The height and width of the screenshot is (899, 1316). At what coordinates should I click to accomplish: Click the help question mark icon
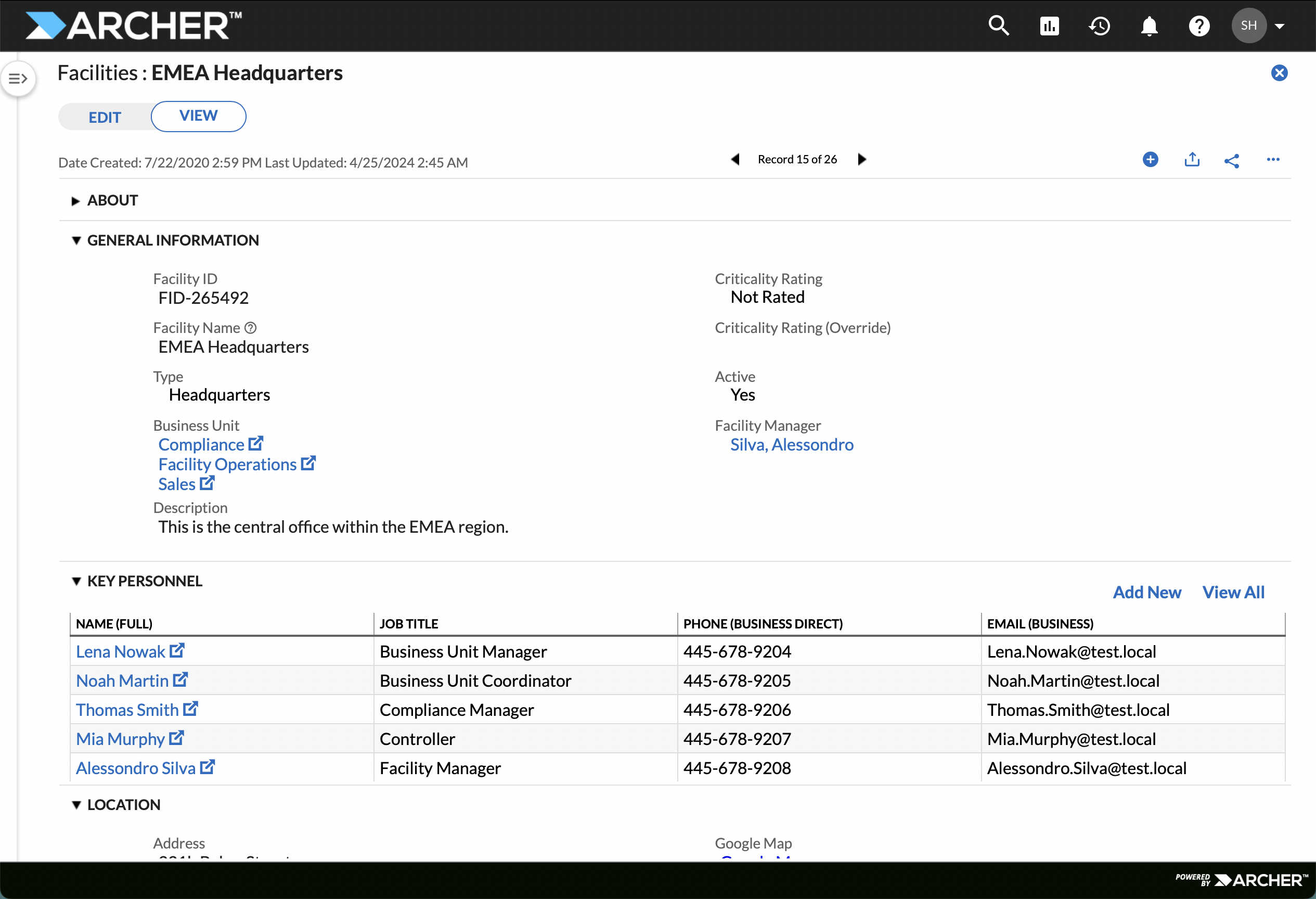[1199, 25]
